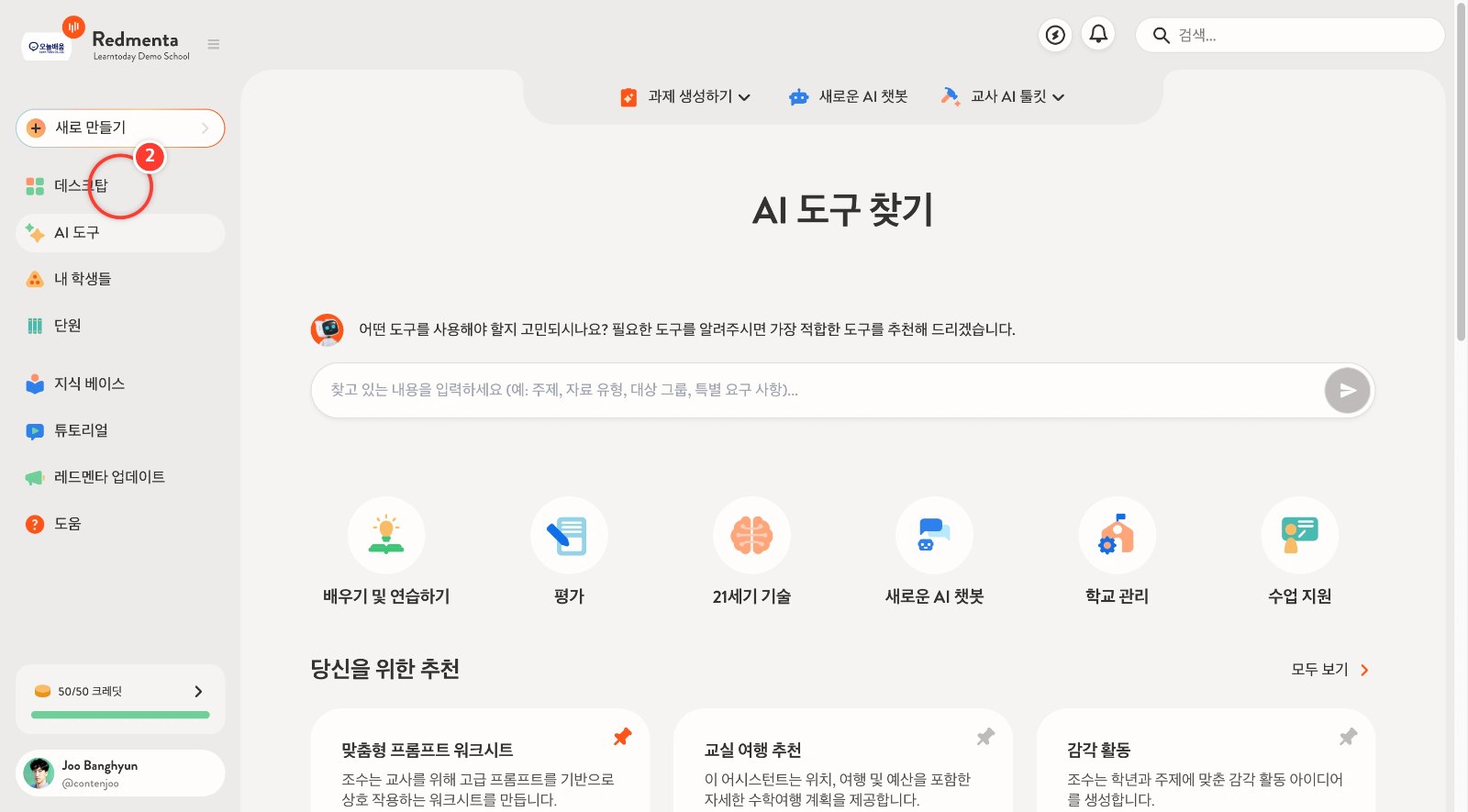Open the 새로운 AI 챗봇 category icon
This screenshot has height=812, width=1468.
[x=934, y=535]
